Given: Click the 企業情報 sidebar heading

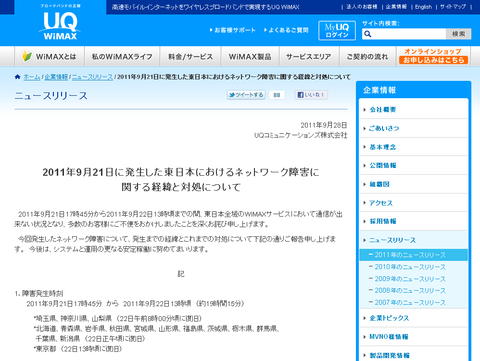Looking at the screenshot, I should click(379, 90).
